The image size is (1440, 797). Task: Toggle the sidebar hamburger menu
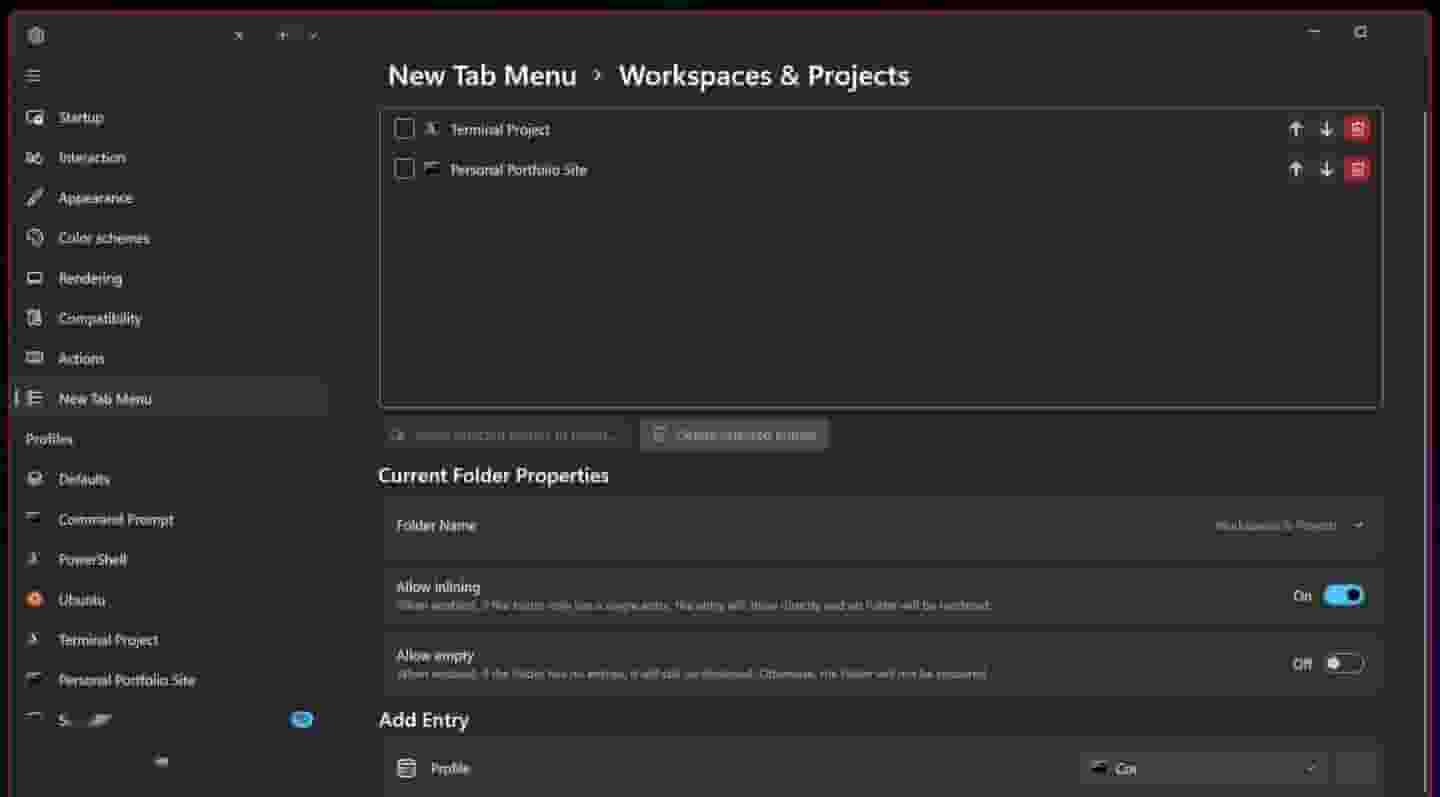[33, 76]
